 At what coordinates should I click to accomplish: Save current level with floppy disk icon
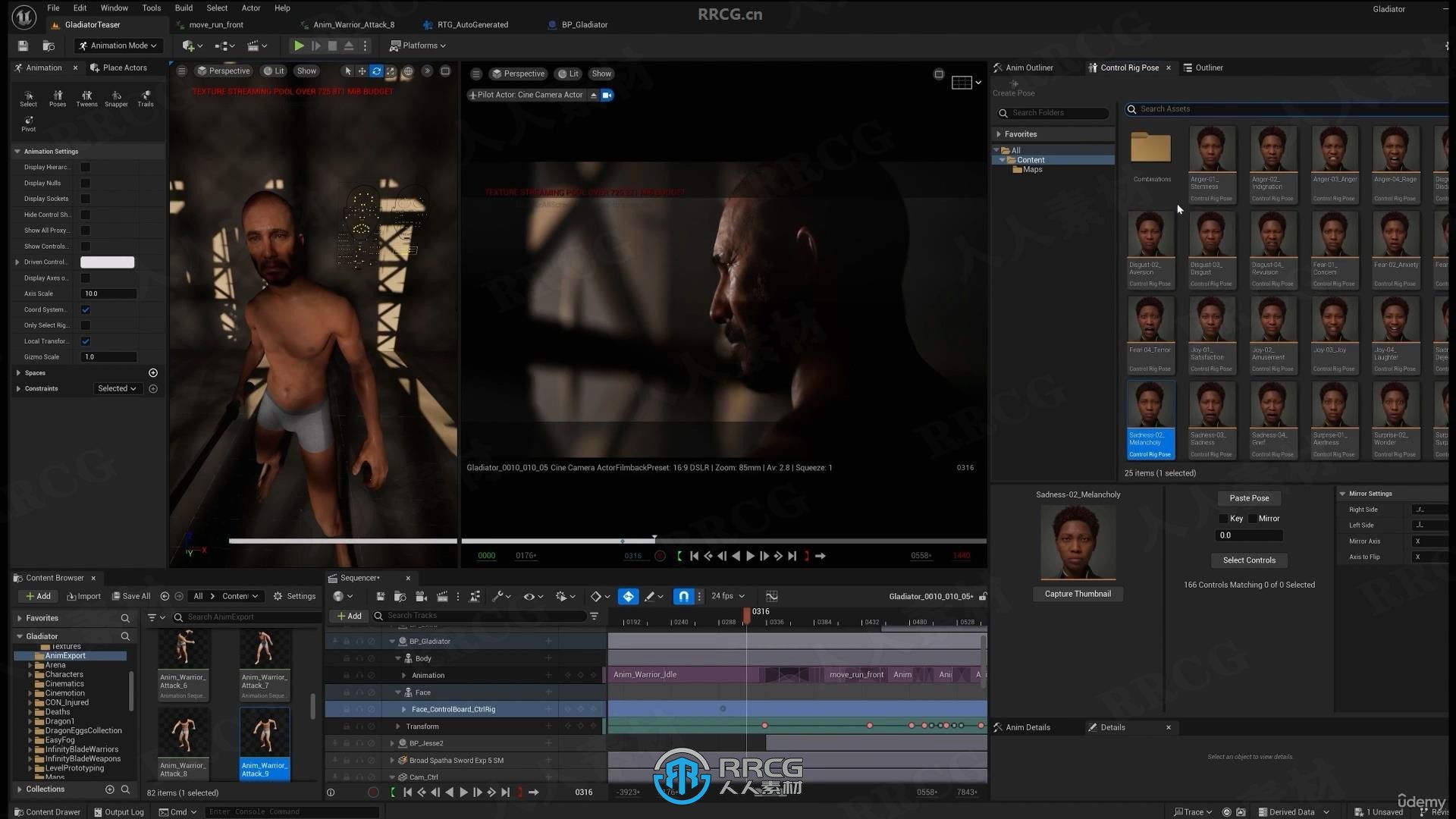[x=23, y=45]
